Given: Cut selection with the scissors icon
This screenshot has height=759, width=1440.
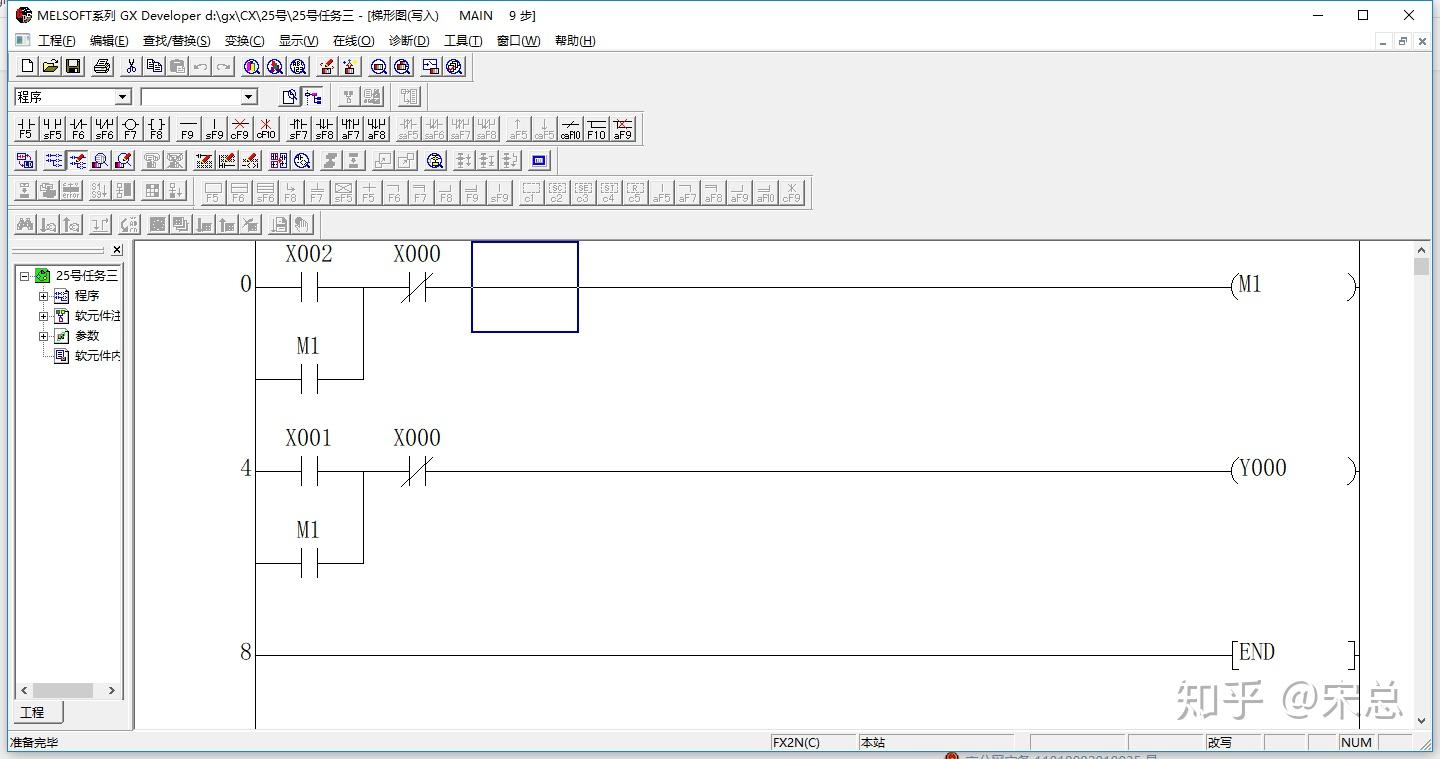Looking at the screenshot, I should [130, 66].
